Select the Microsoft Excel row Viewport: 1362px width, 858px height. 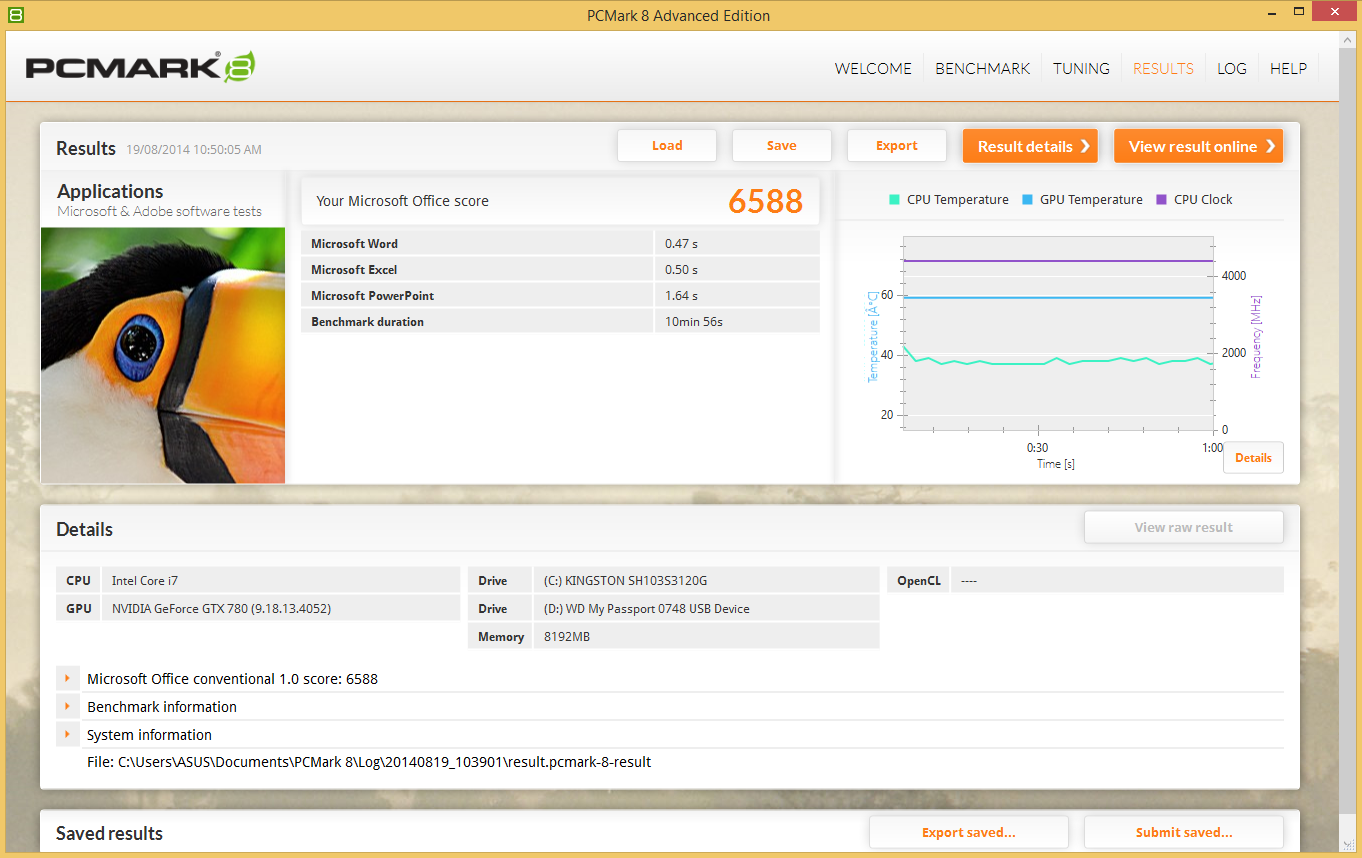pos(560,269)
